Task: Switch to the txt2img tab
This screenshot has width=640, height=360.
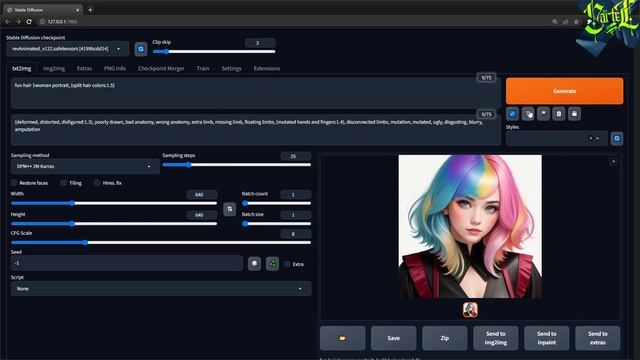Action: tap(22, 69)
